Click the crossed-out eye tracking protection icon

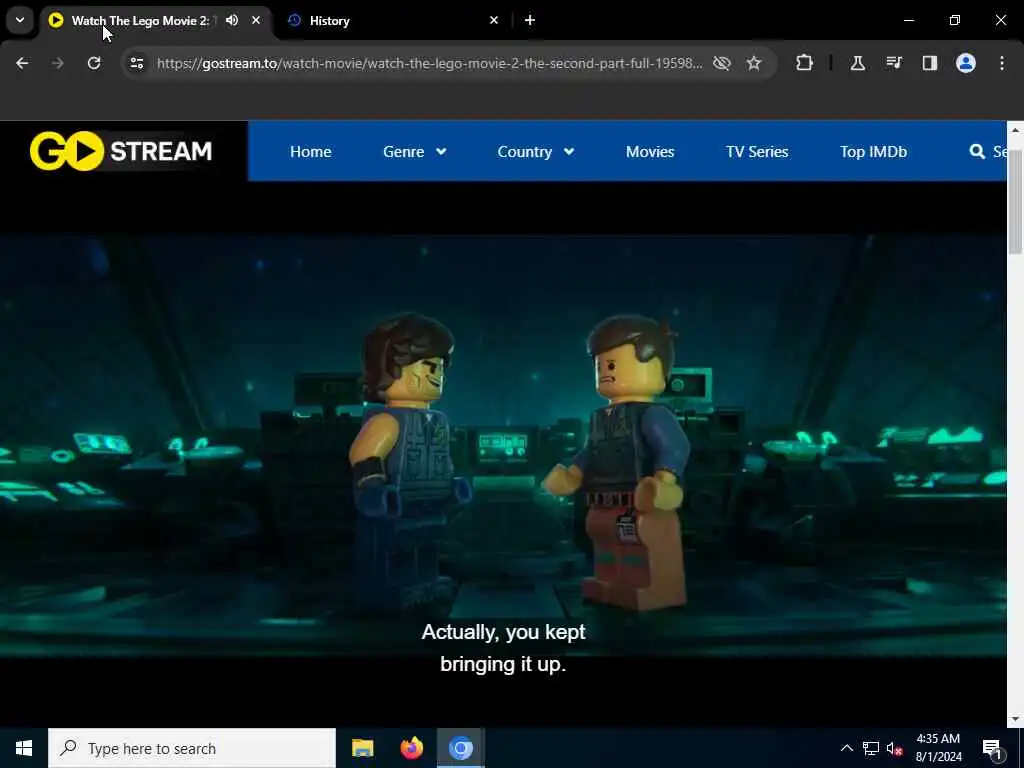[x=722, y=63]
